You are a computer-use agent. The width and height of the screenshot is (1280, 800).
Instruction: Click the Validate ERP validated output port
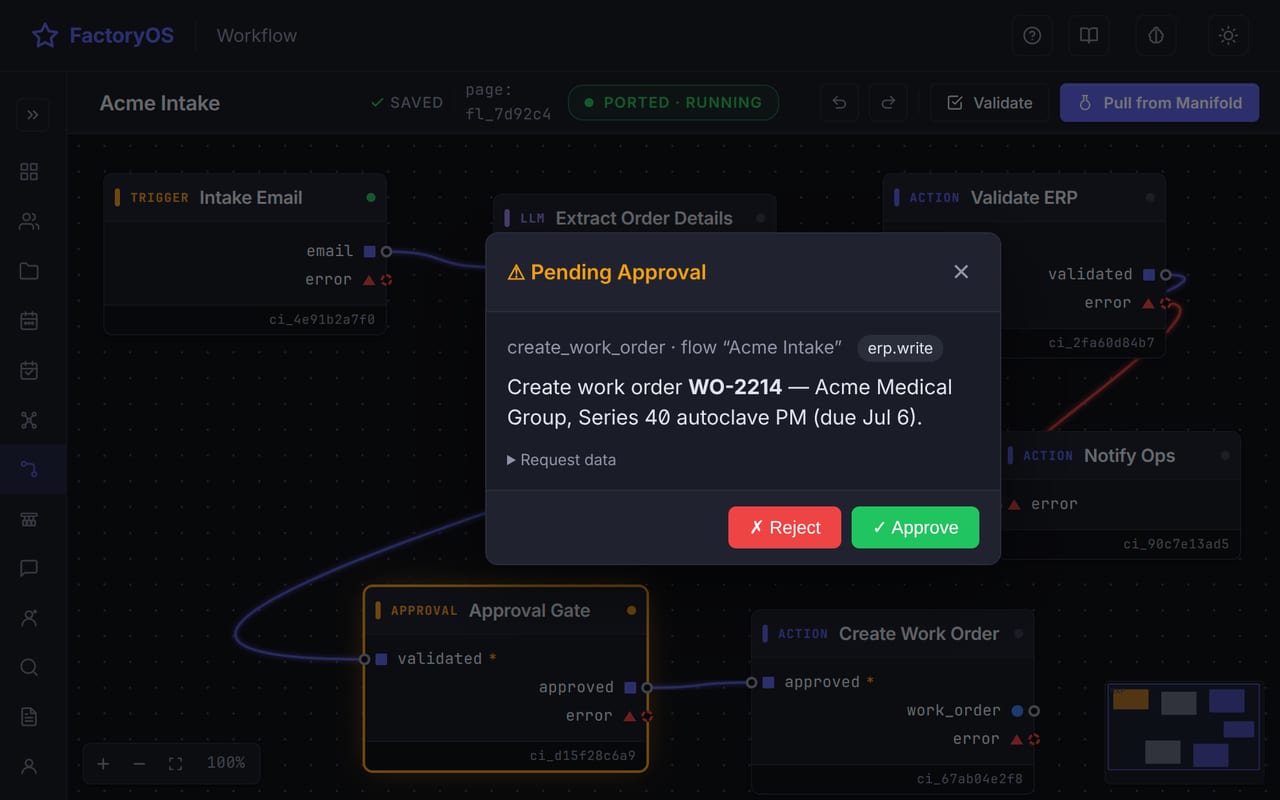[x=1166, y=275]
